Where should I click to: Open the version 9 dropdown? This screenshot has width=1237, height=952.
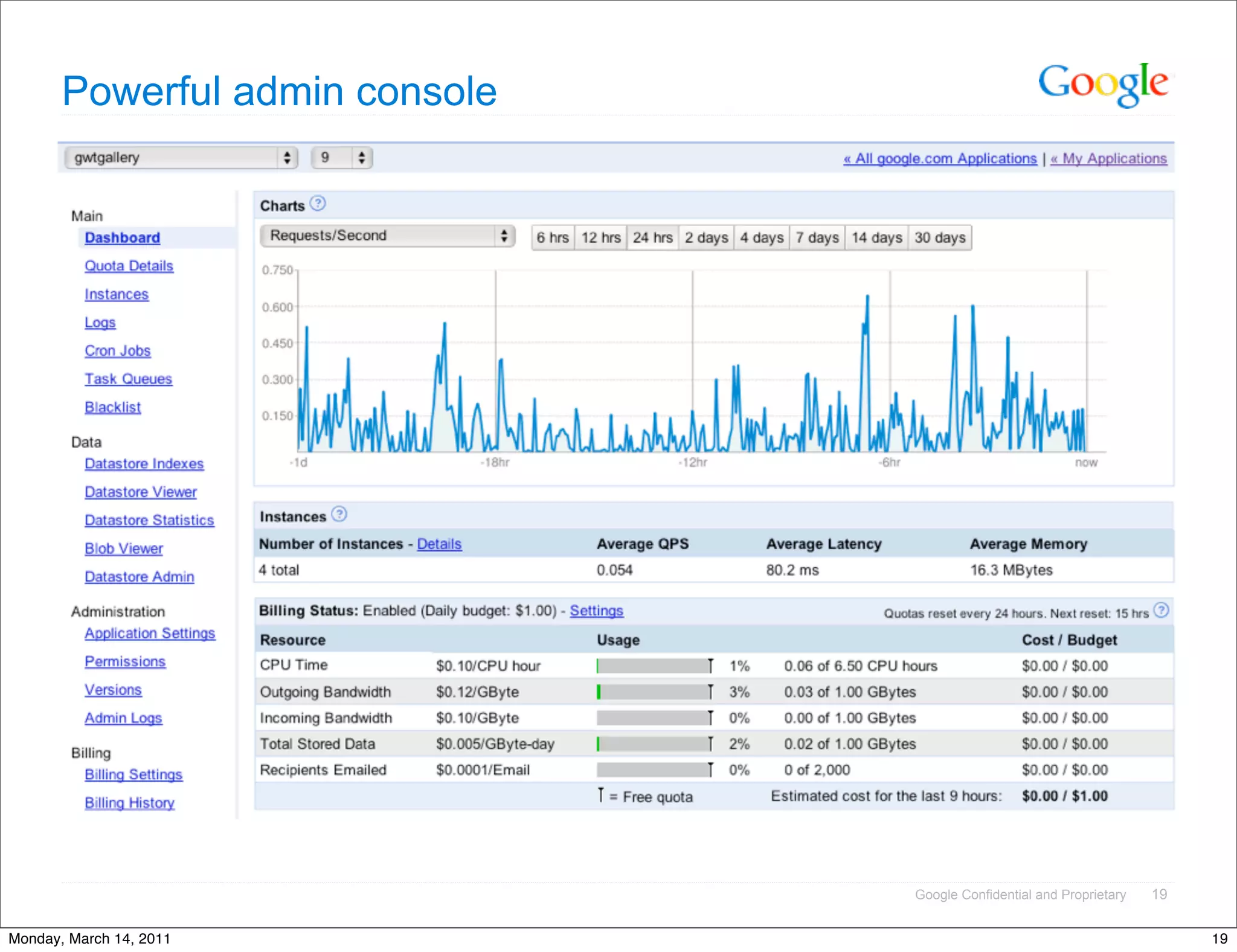pos(342,158)
